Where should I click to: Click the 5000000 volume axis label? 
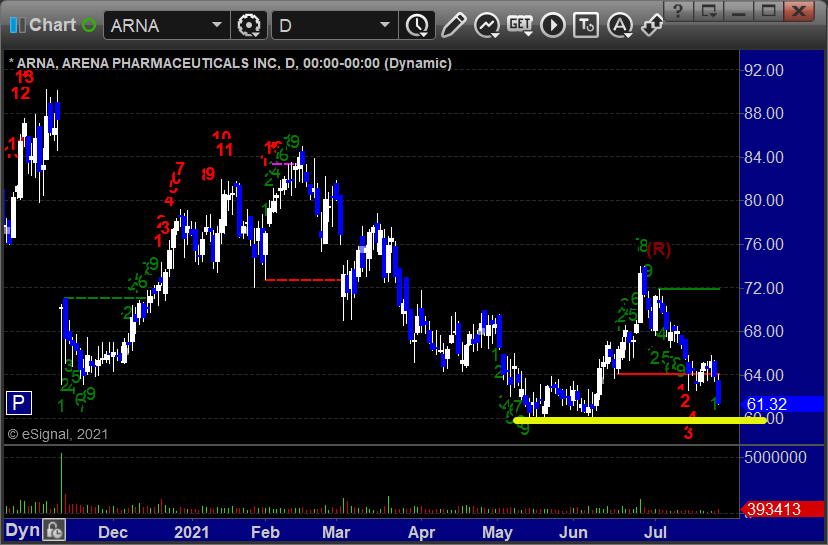point(775,457)
